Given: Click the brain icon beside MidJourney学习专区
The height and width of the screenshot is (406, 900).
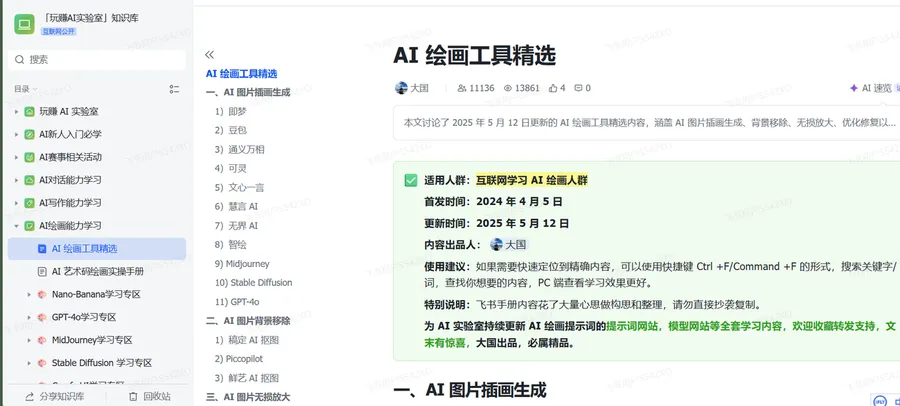Looking at the screenshot, I should (42, 341).
